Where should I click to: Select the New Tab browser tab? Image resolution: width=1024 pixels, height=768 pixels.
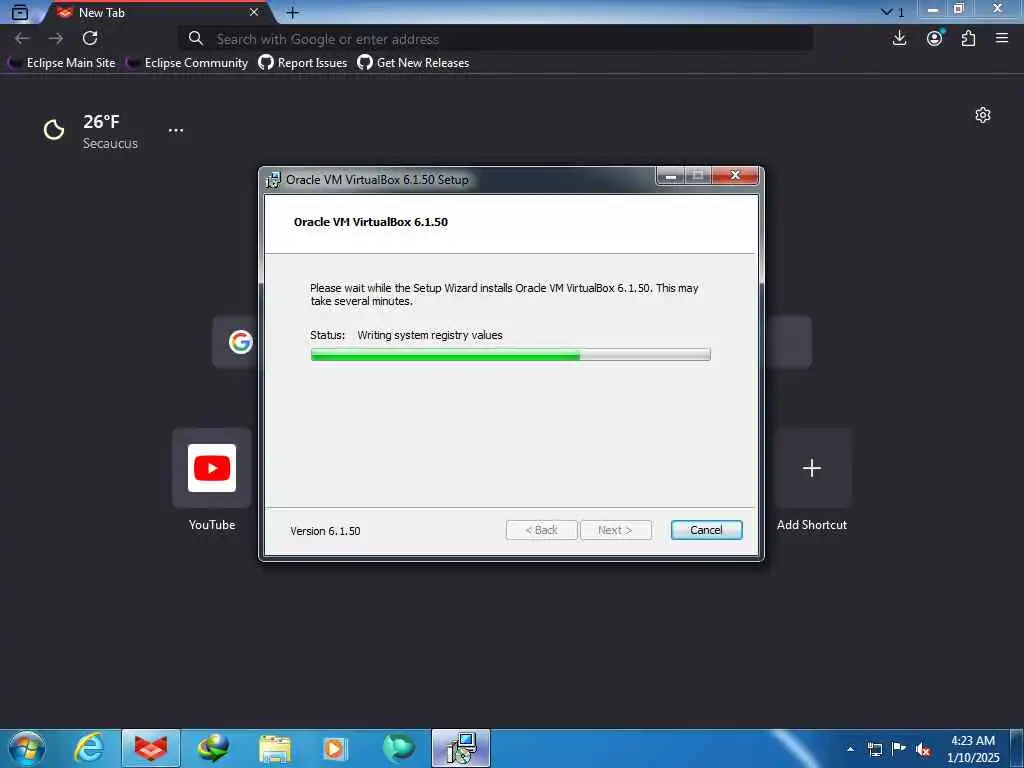coord(157,12)
